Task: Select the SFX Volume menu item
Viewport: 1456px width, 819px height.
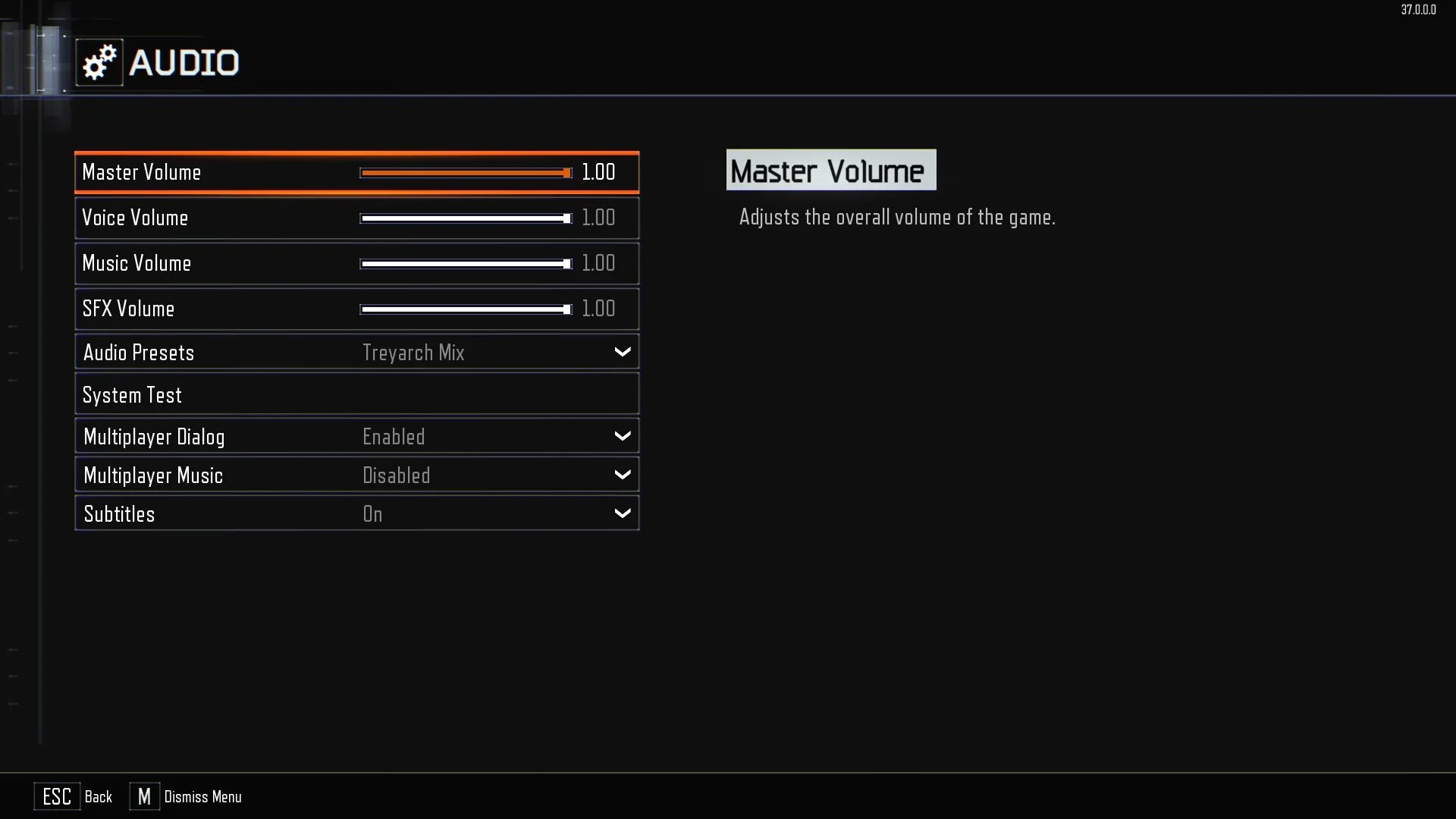Action: pos(357,308)
